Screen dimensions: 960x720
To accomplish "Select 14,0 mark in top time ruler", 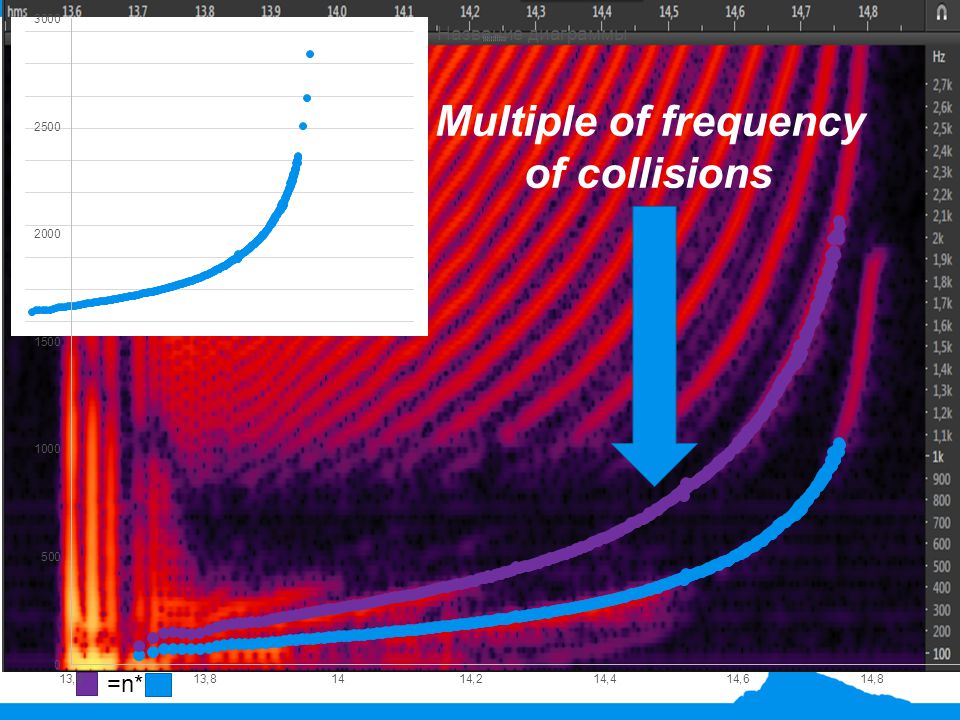I will 337,11.
